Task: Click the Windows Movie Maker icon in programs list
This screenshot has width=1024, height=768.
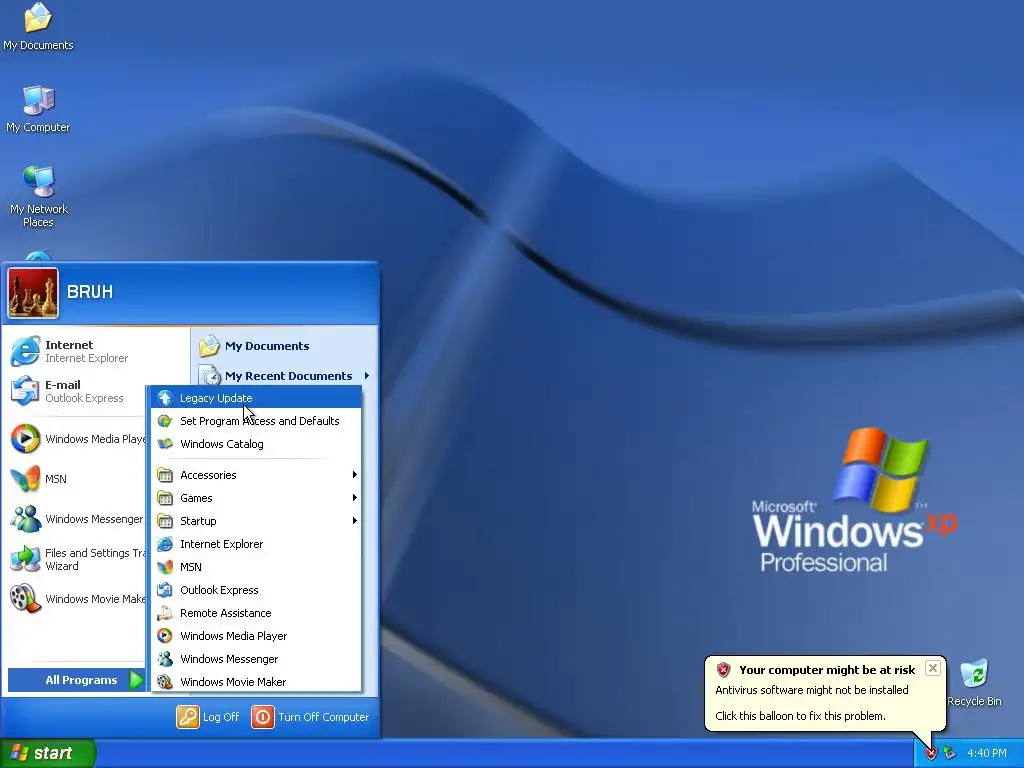Action: [x=165, y=682]
